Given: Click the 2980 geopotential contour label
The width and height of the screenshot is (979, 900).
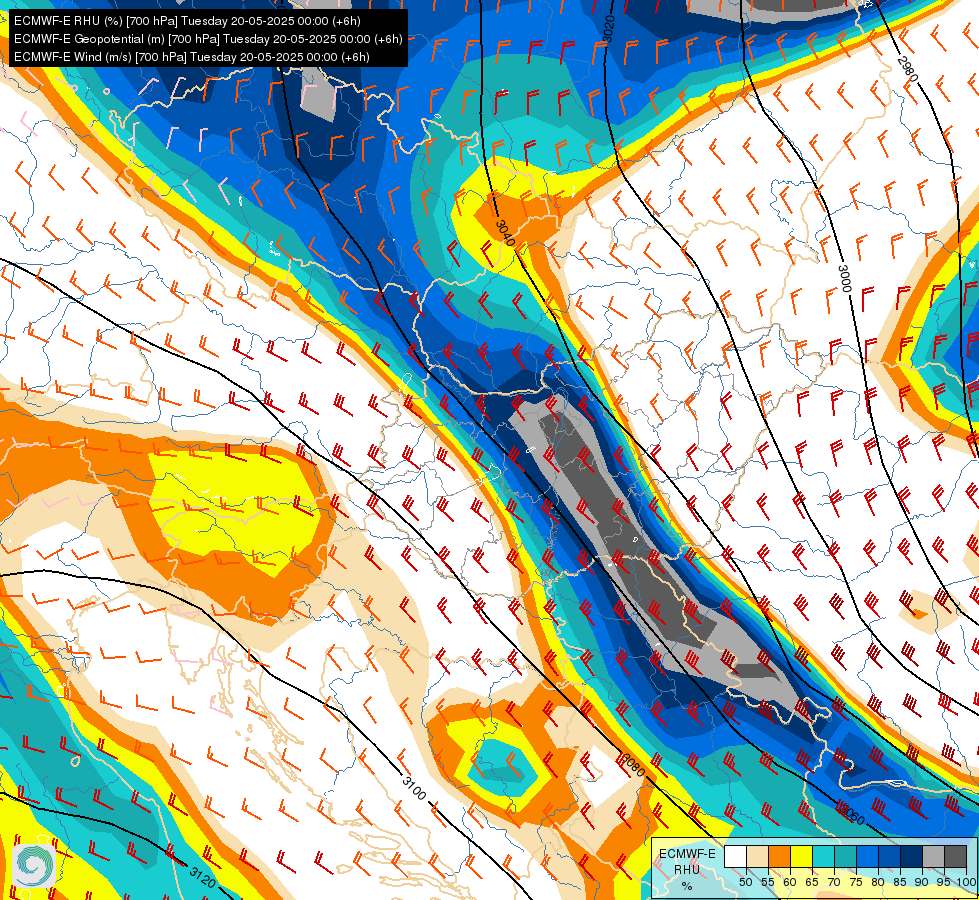Looking at the screenshot, I should click(908, 69).
